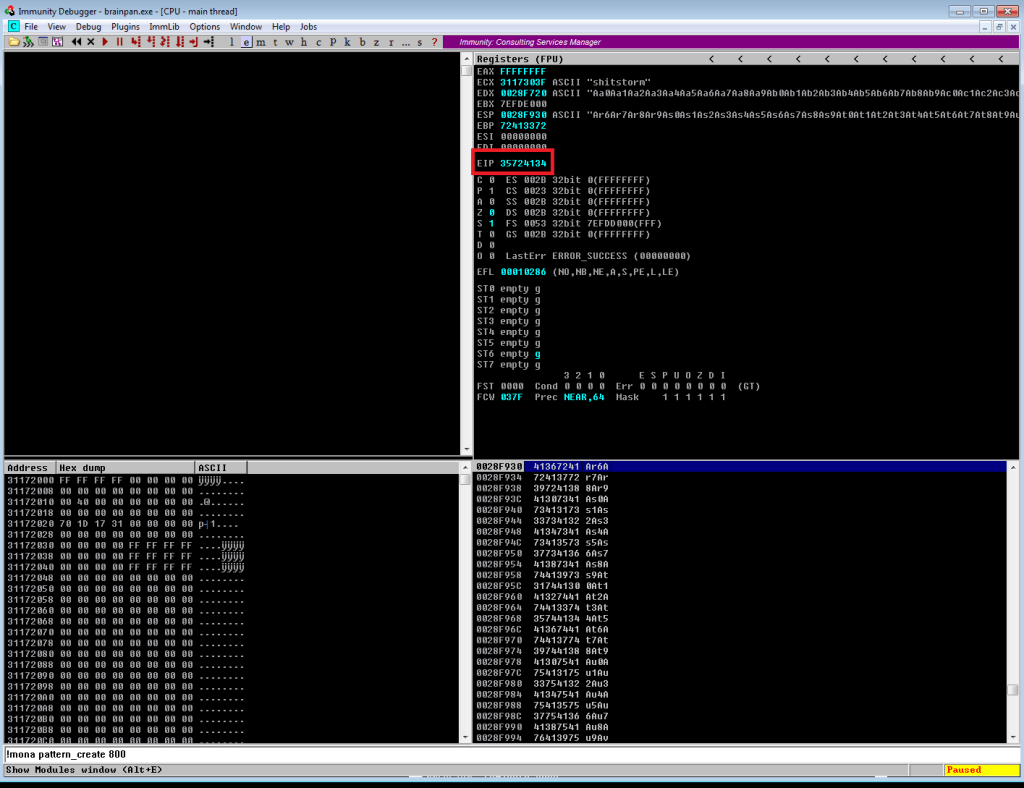Click the stack pane vertical scrollbar
Screen dimensions: 1024x788
pos(1013,600)
